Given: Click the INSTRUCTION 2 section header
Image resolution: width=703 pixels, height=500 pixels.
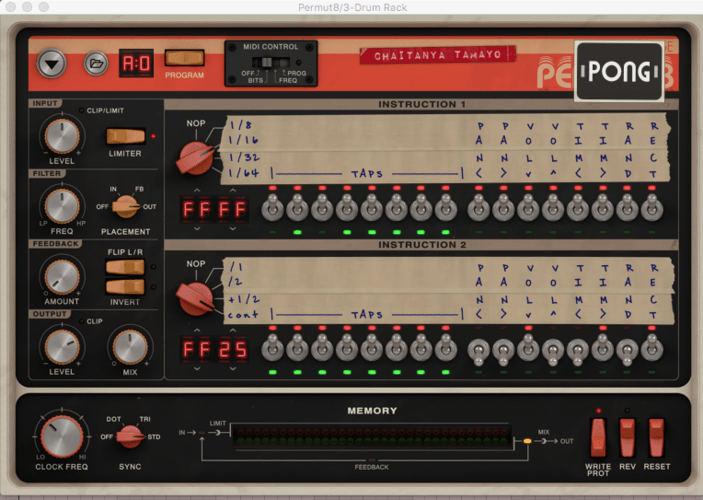Looking at the screenshot, I should (421, 245).
